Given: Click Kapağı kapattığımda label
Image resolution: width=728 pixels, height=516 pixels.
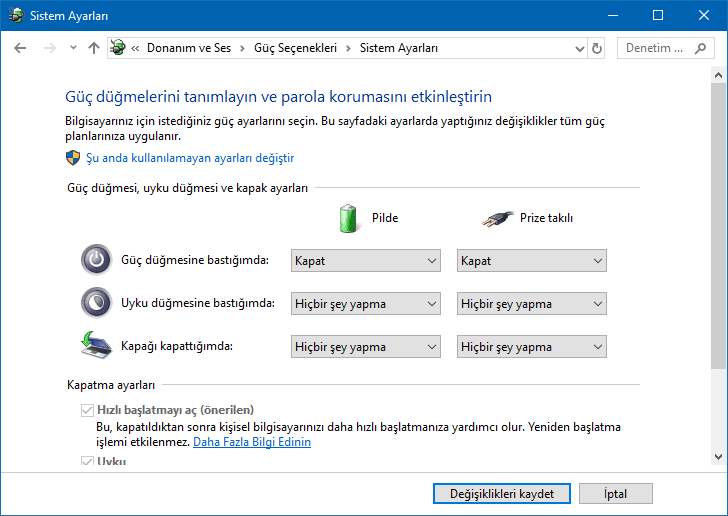Looking at the screenshot, I should (x=177, y=346).
